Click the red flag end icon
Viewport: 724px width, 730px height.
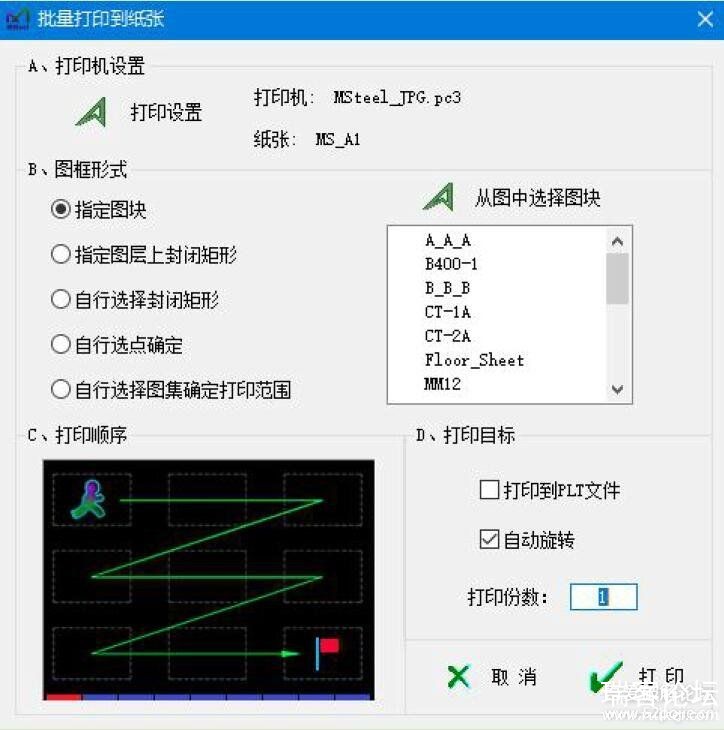(327, 653)
